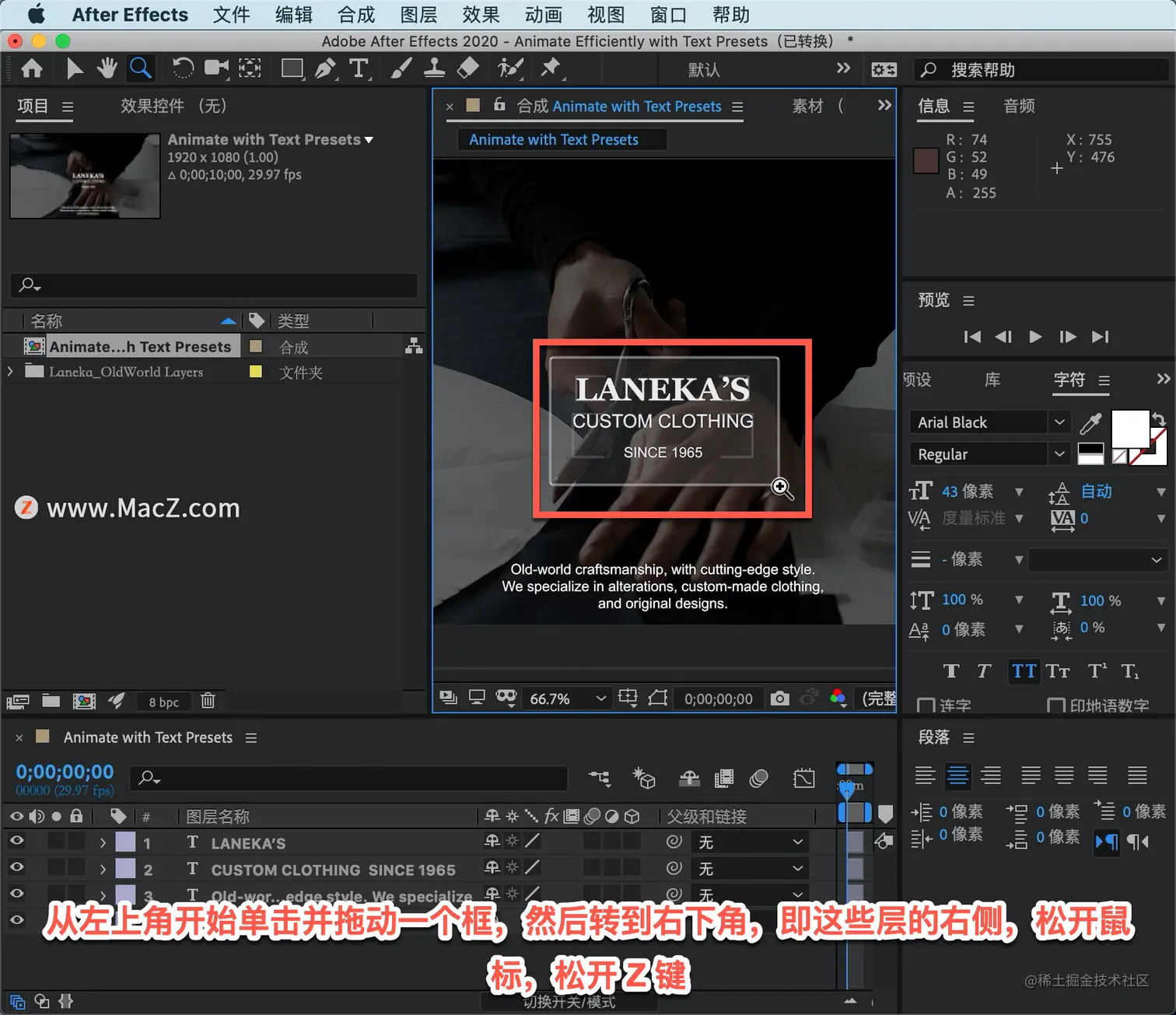The width and height of the screenshot is (1176, 1015).
Task: Select the Roto Brush tool
Action: [510, 69]
